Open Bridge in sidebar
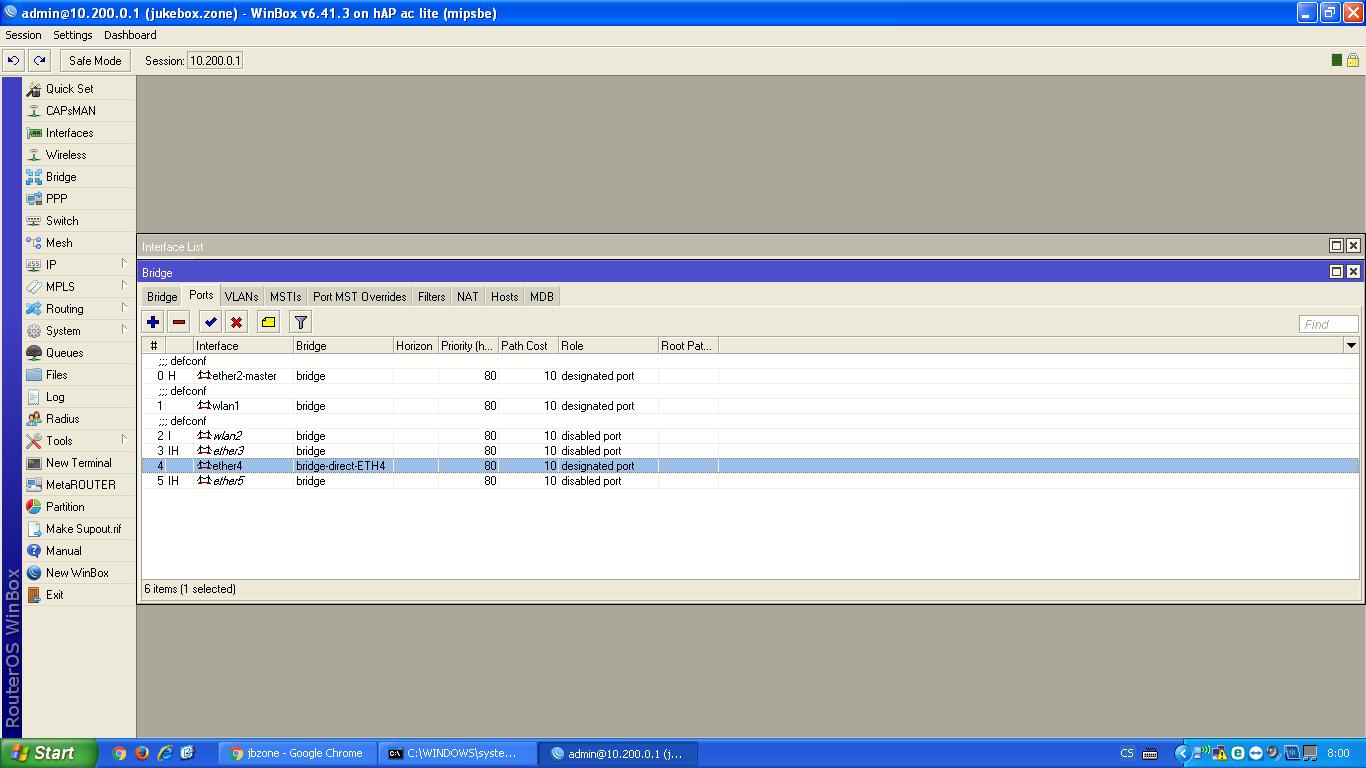Screen dimensions: 1366x768 click(79, 177)
